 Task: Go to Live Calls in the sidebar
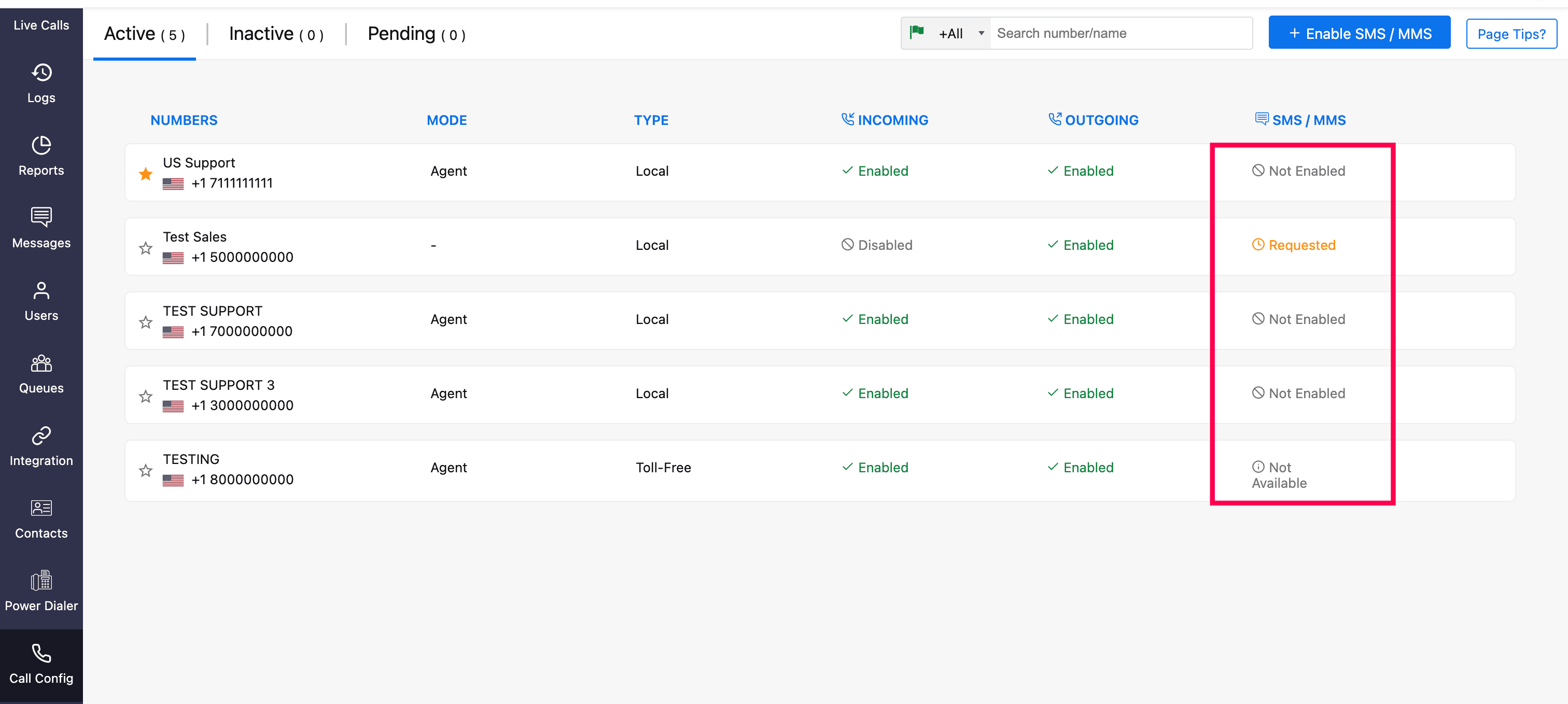[41, 25]
